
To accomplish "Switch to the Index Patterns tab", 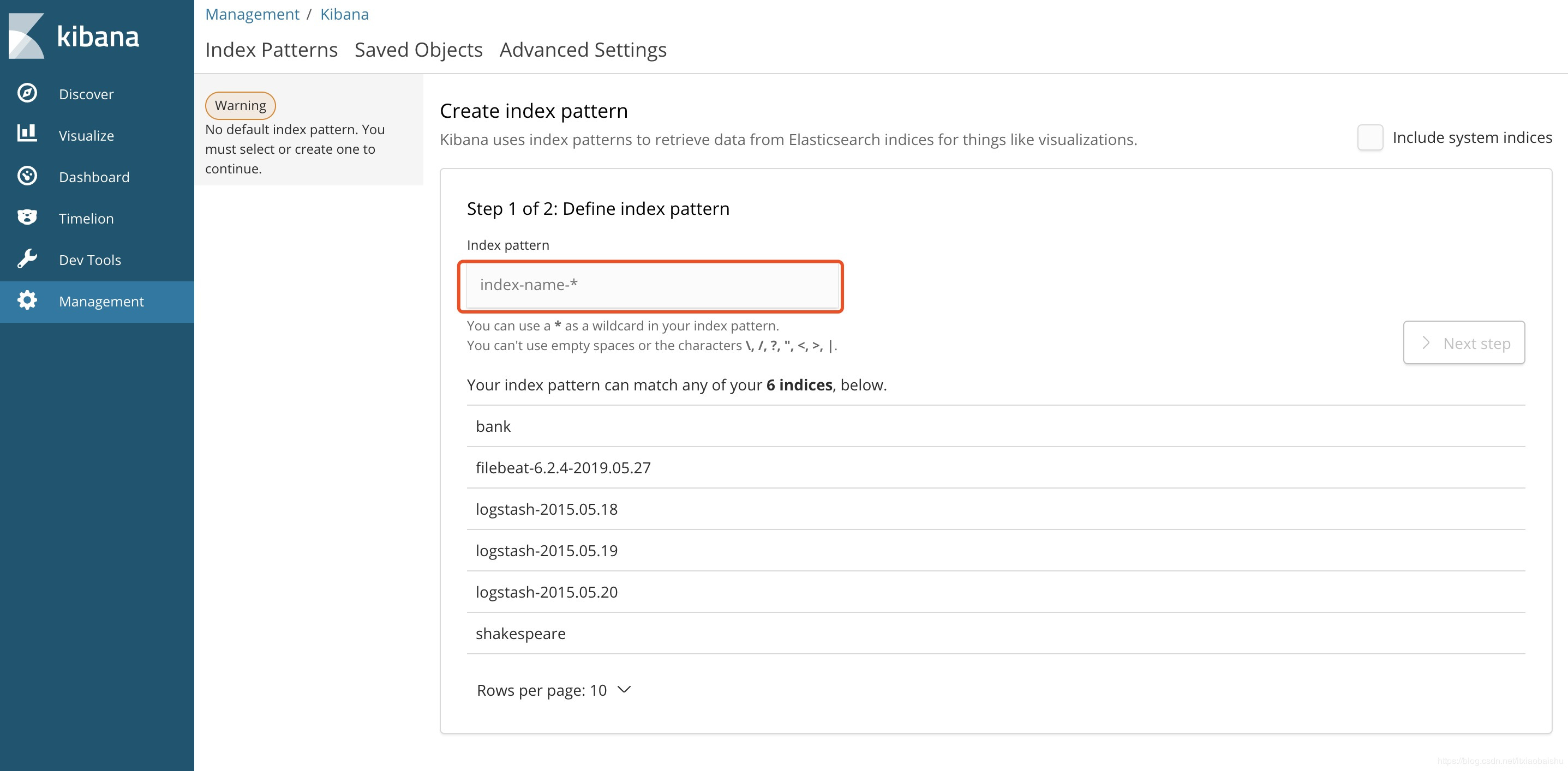I will (271, 50).
